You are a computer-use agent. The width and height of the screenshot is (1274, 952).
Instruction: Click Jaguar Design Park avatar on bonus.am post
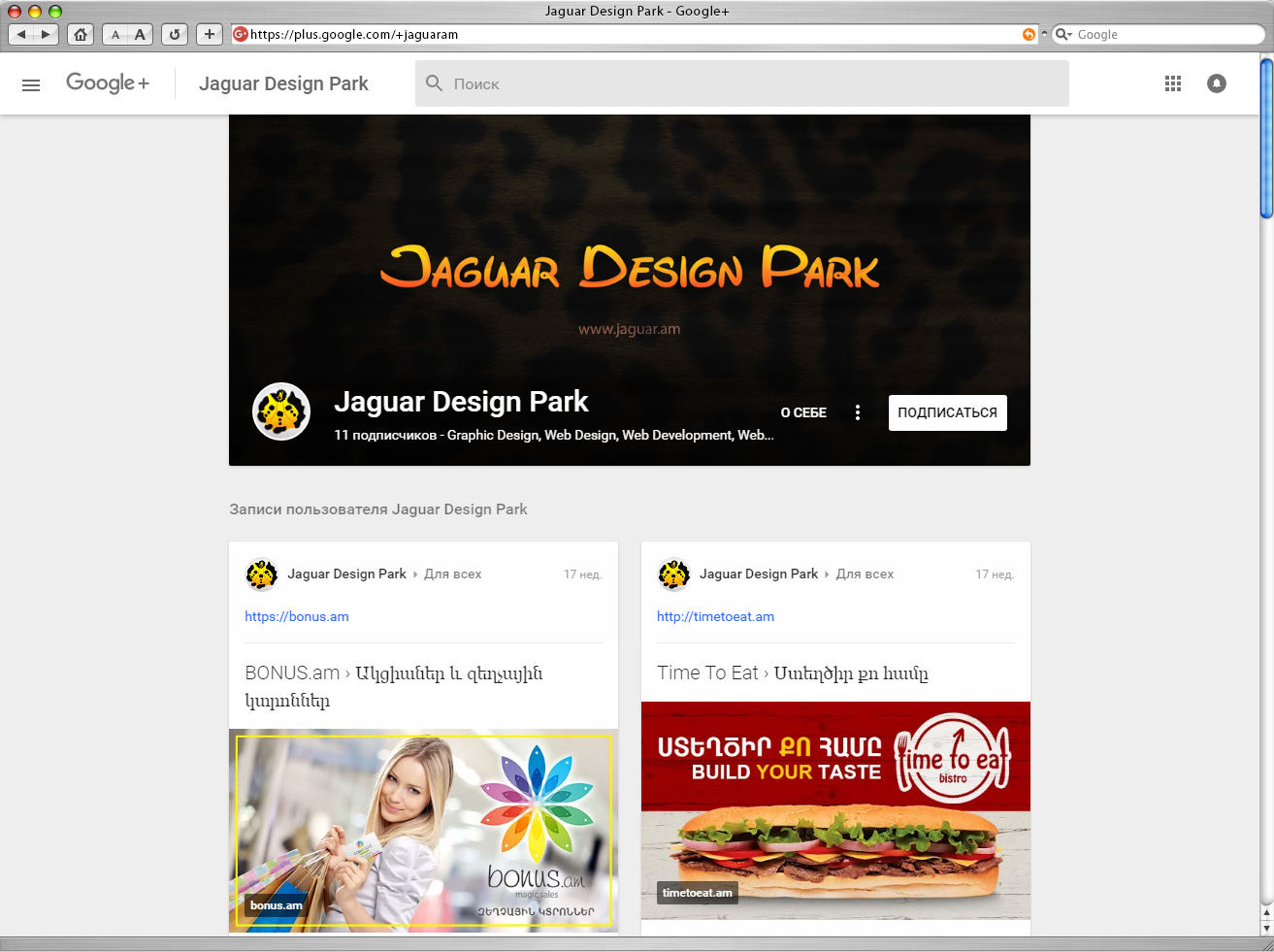point(262,574)
